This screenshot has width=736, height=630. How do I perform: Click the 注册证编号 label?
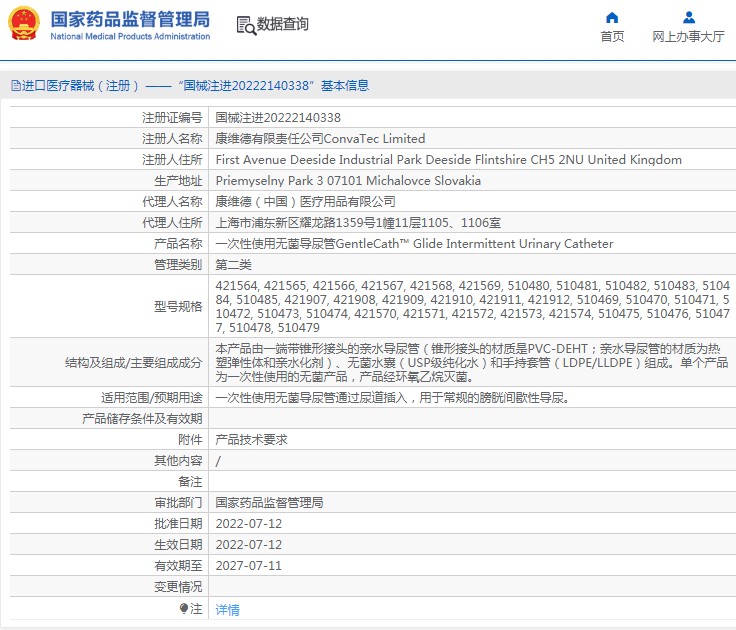pos(172,117)
